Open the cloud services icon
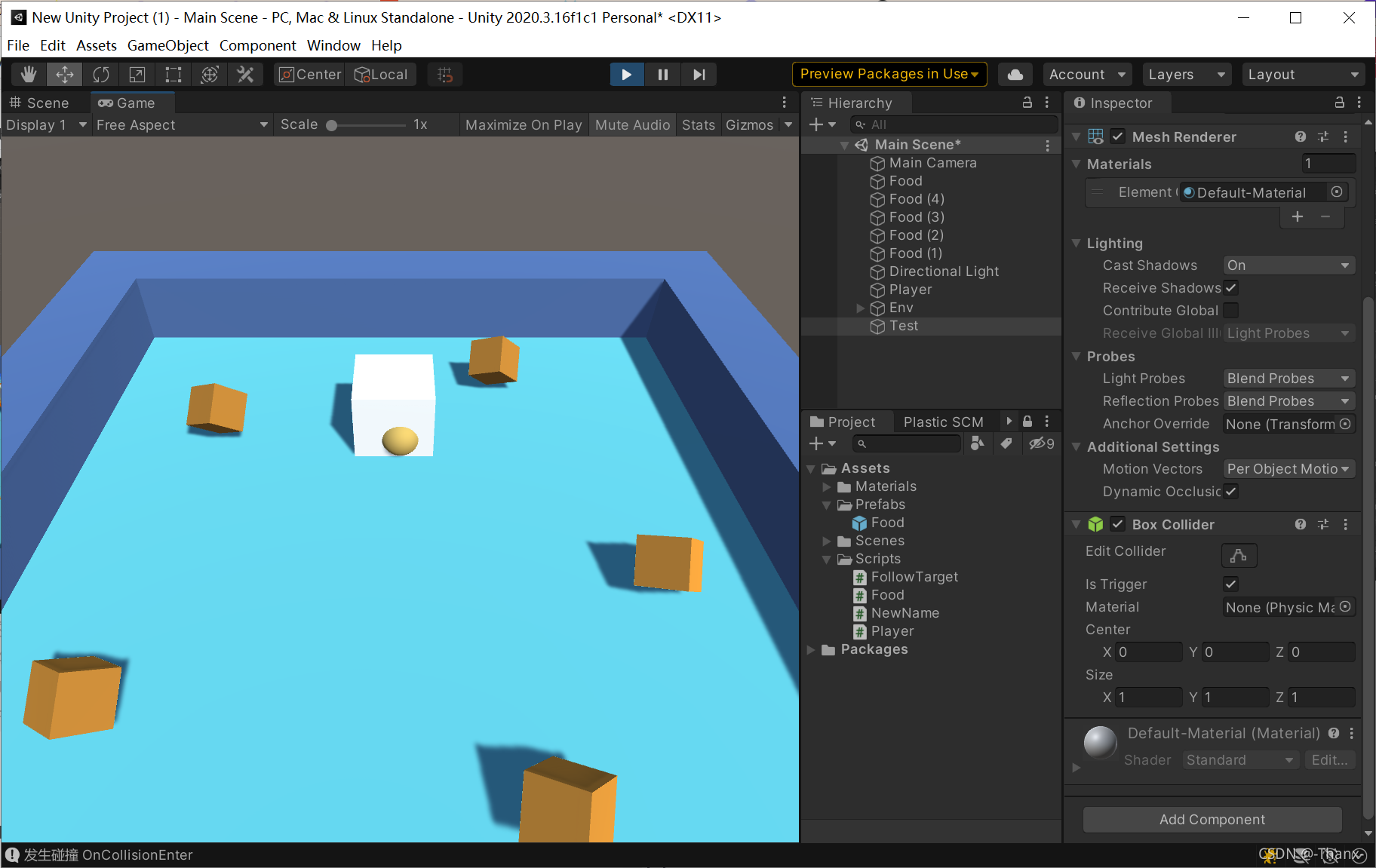 coord(1015,75)
